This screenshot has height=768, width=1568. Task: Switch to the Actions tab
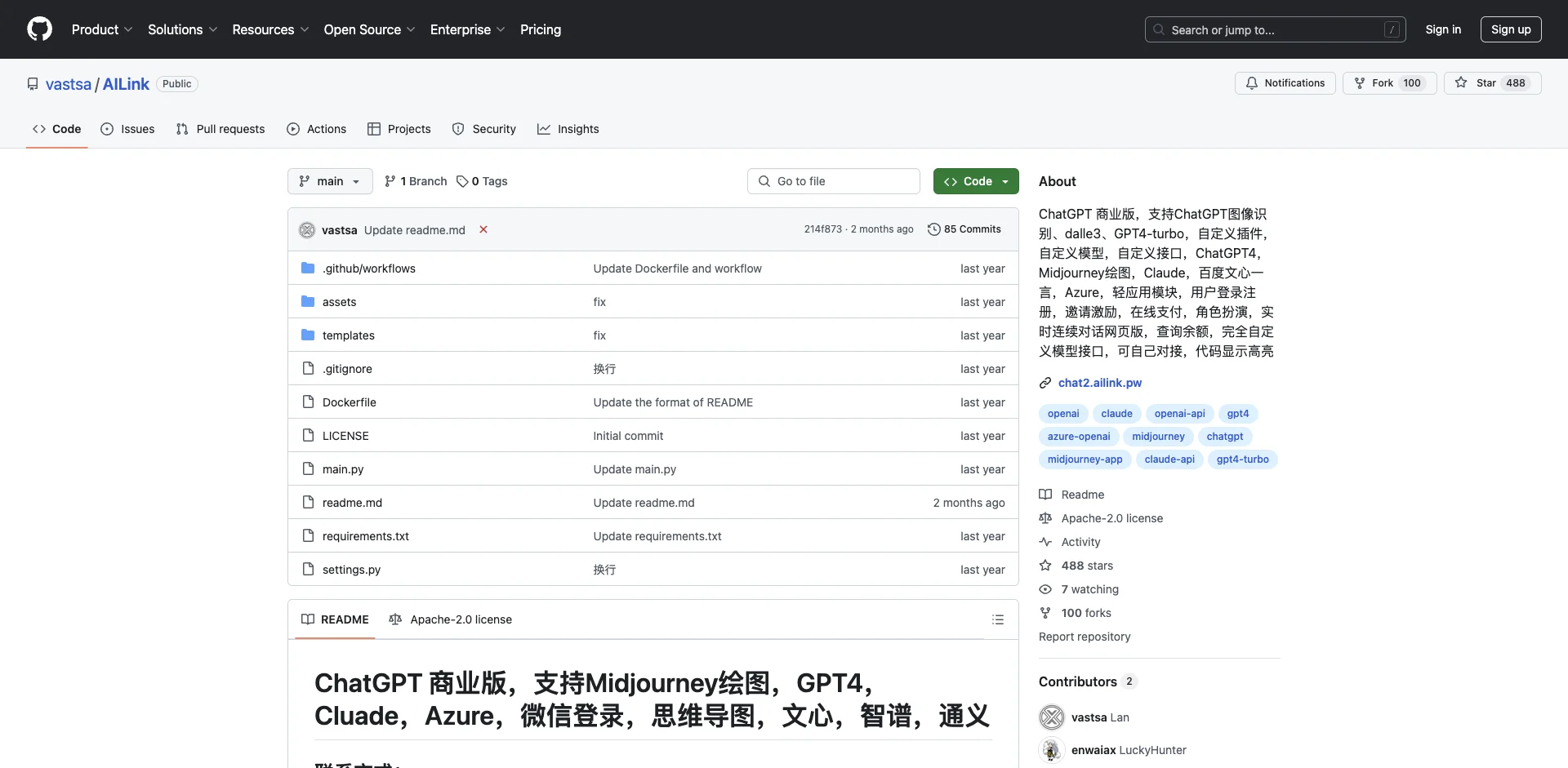pyautogui.click(x=317, y=129)
